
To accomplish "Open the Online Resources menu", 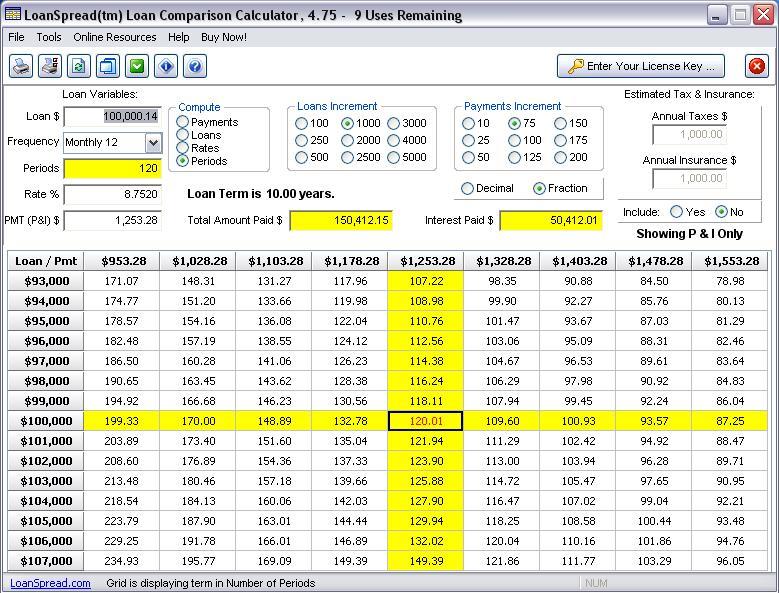I will pyautogui.click(x=115, y=37).
